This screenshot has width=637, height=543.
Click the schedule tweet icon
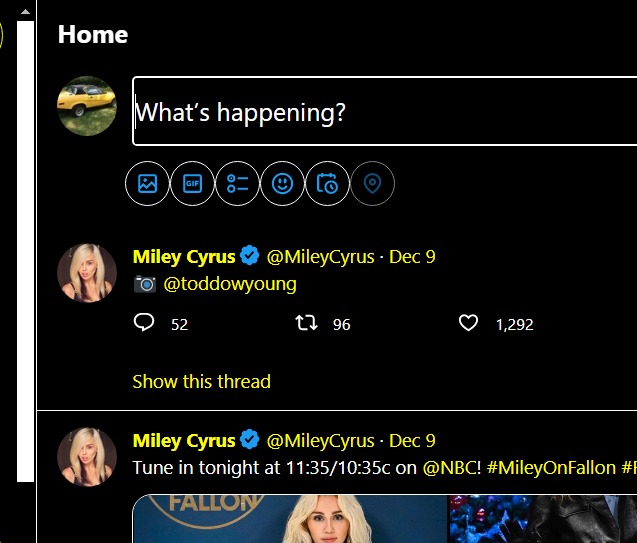(327, 184)
